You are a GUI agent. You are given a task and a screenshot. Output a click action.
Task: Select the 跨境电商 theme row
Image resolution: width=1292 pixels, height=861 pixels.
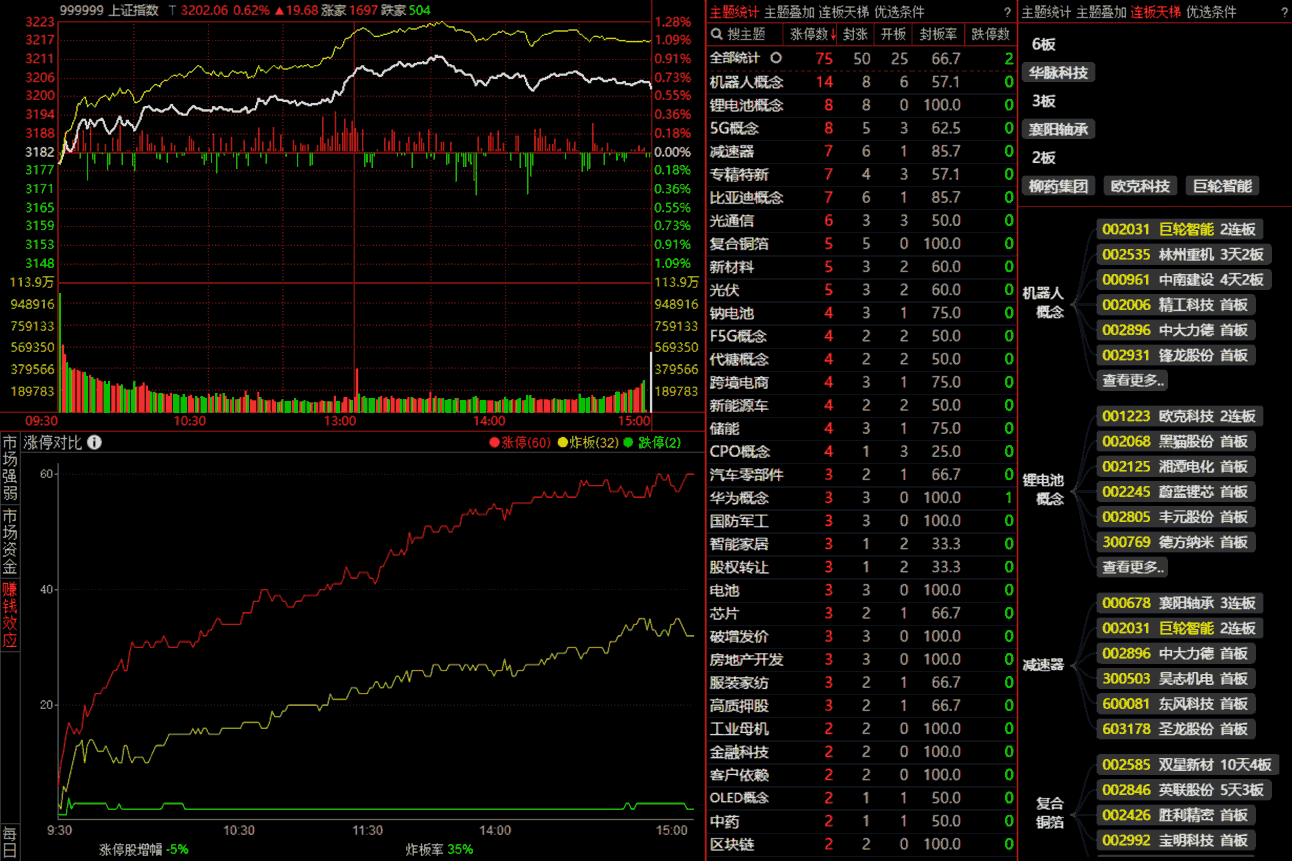click(x=861, y=382)
